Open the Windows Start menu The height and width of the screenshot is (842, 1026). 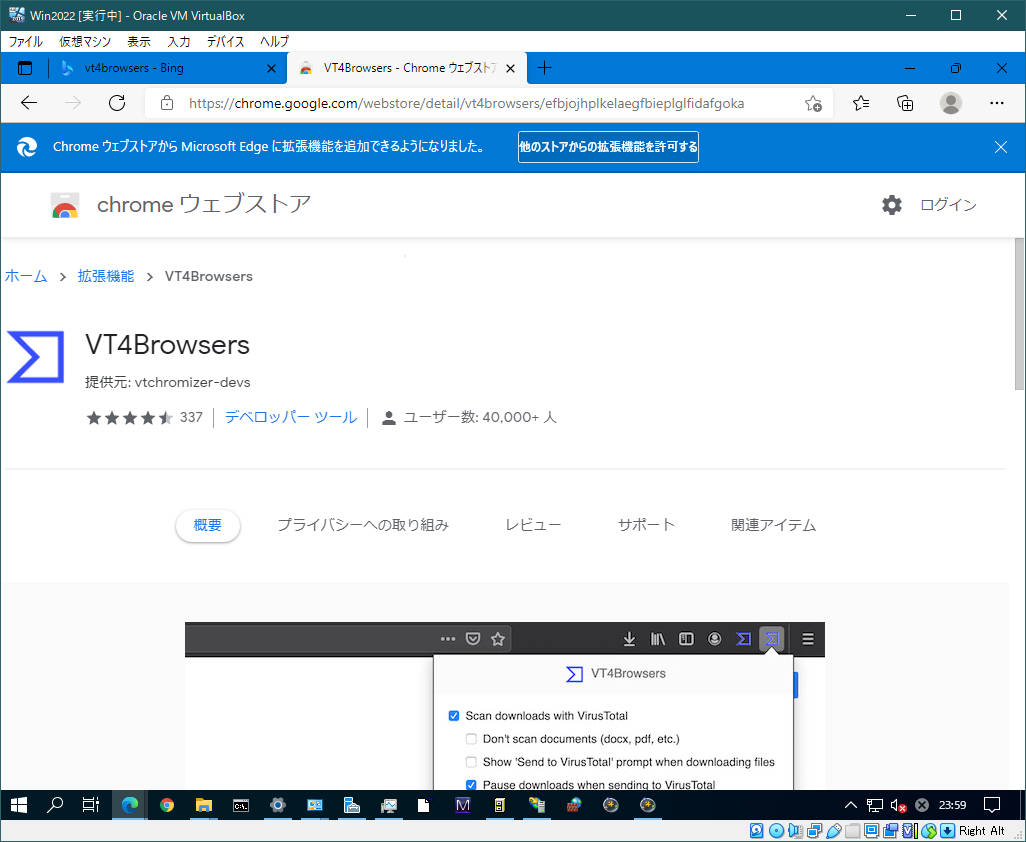pos(18,805)
